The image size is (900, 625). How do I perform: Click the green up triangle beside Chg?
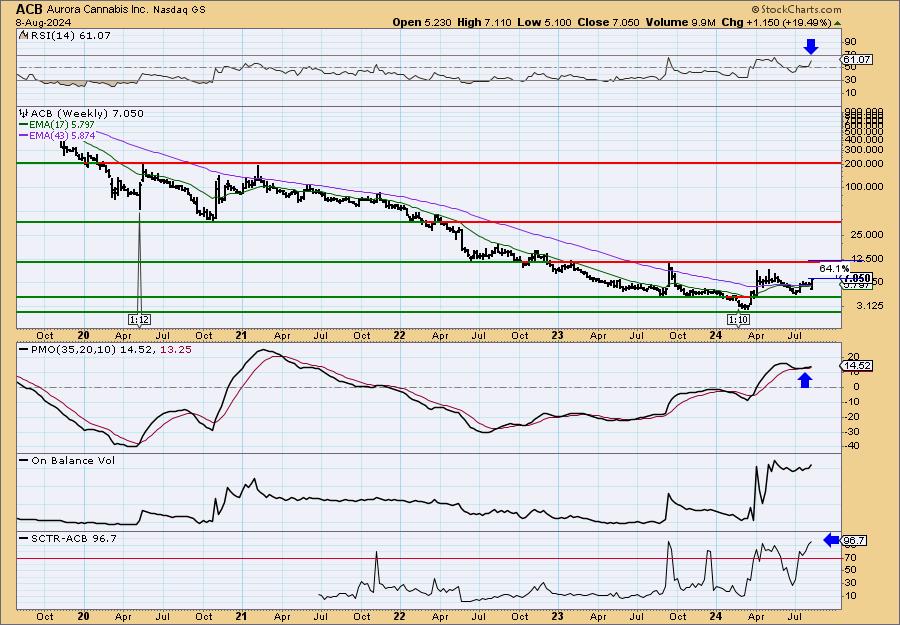837,23
